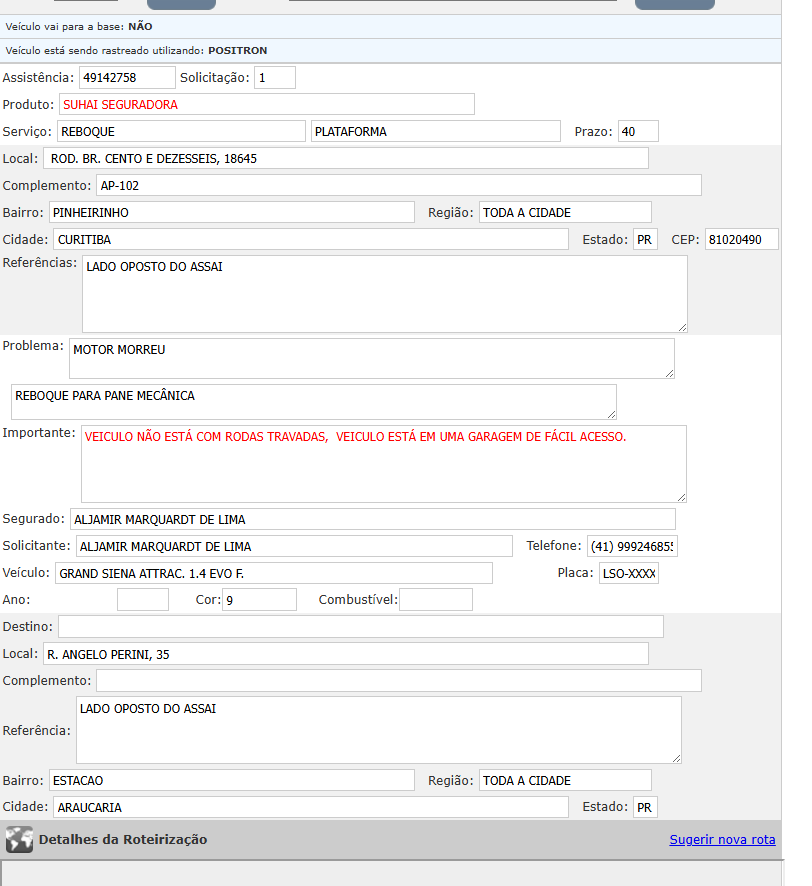Click the service type field PLATAFORMA

coord(436,131)
